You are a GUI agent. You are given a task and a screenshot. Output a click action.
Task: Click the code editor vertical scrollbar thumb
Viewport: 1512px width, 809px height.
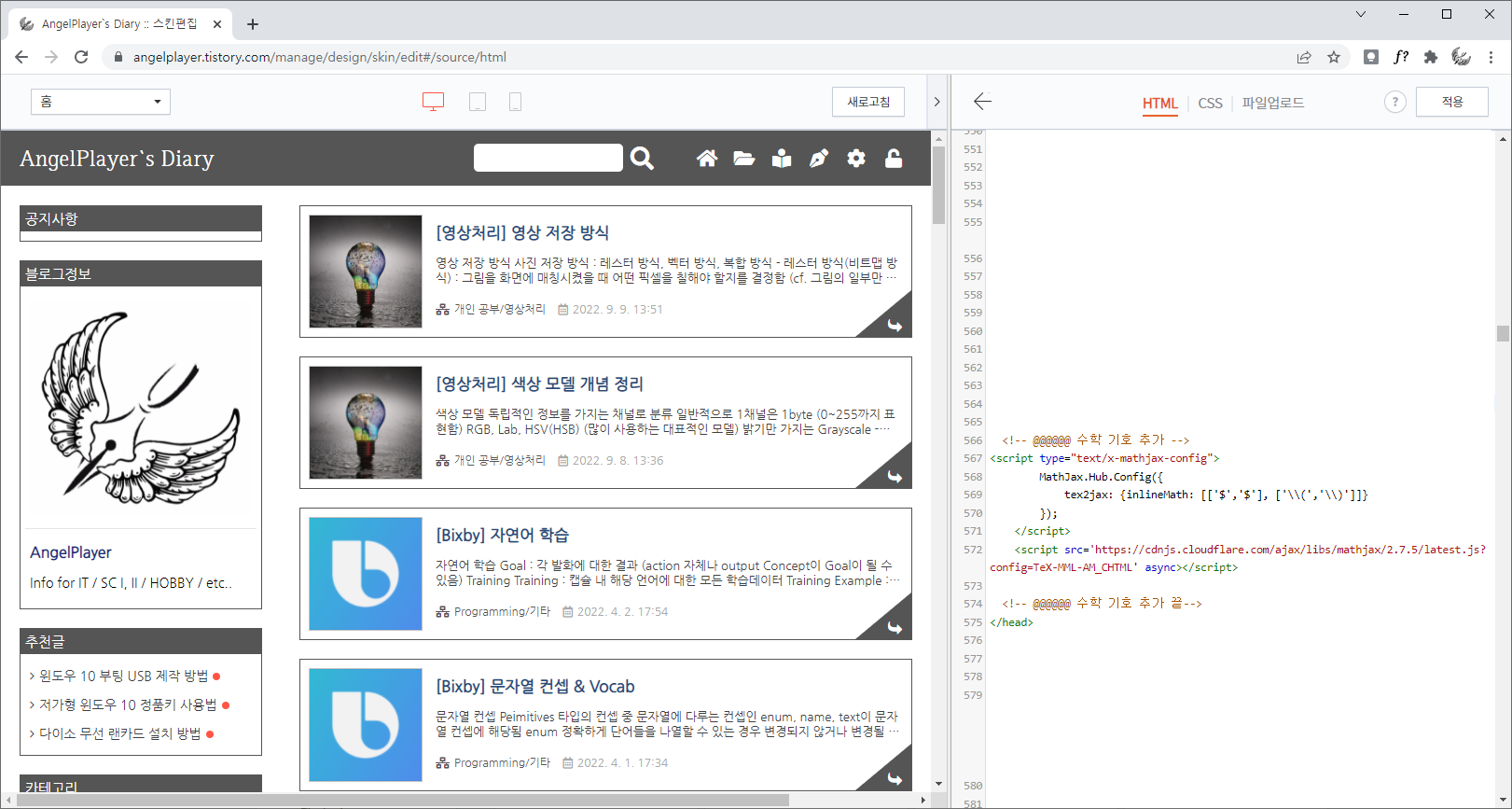pyautogui.click(x=1503, y=333)
